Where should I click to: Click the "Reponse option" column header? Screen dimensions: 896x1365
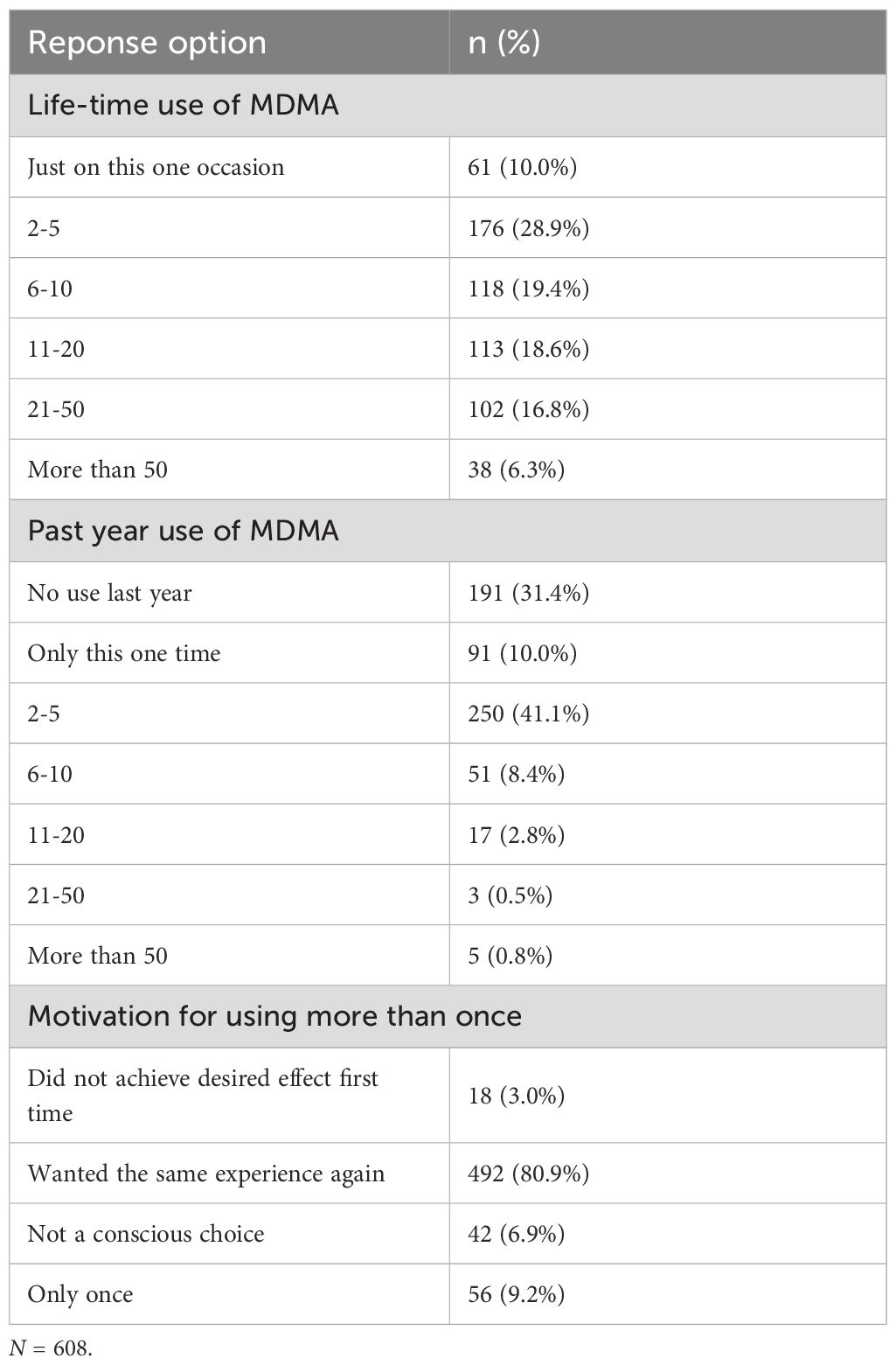coord(147,43)
